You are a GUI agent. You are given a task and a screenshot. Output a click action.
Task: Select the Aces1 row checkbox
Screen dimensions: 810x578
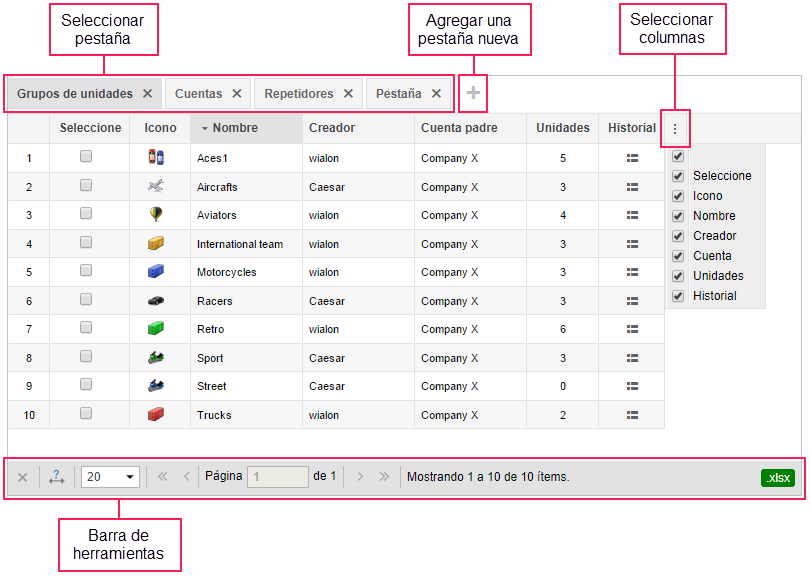(x=86, y=156)
